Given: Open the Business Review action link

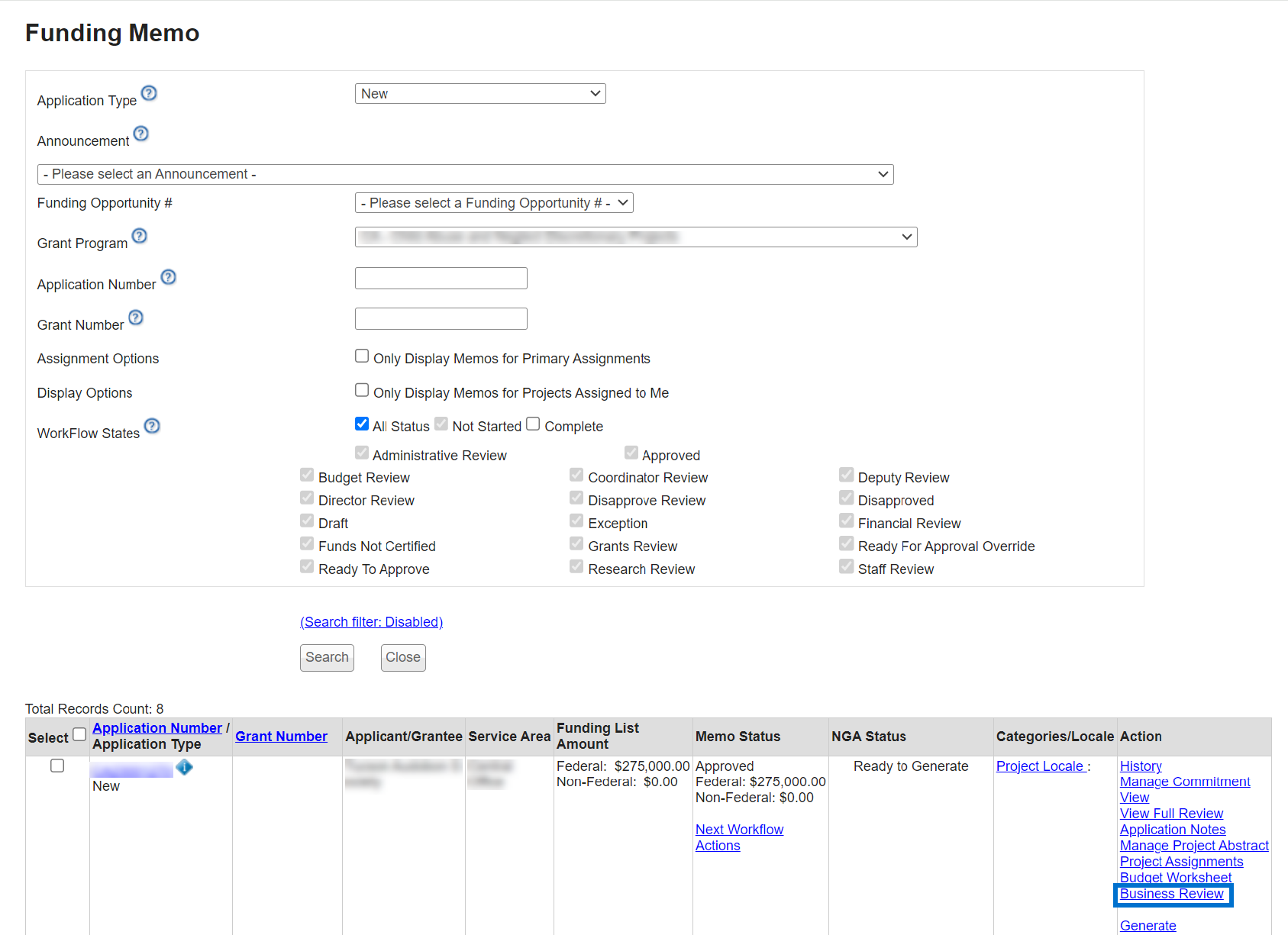Looking at the screenshot, I should pos(1171,894).
